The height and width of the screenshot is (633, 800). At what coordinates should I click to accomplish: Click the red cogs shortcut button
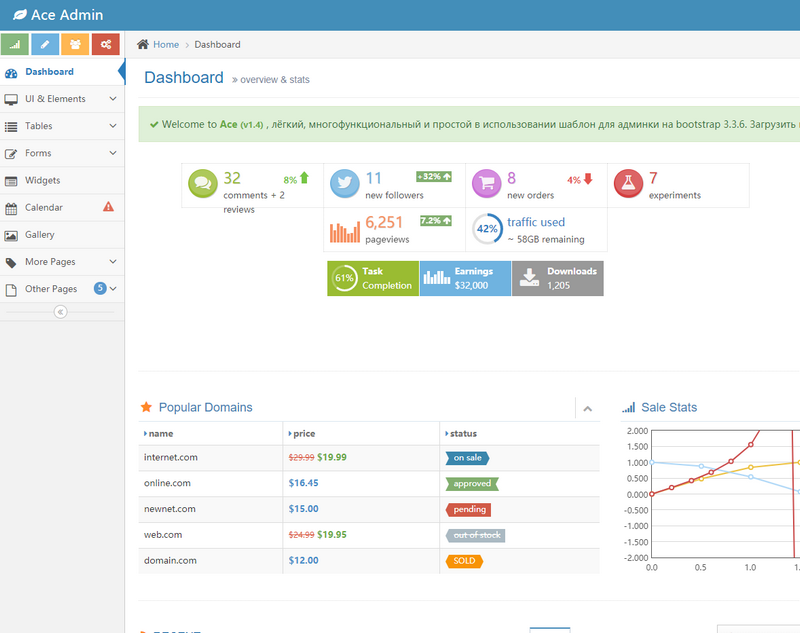pos(105,44)
